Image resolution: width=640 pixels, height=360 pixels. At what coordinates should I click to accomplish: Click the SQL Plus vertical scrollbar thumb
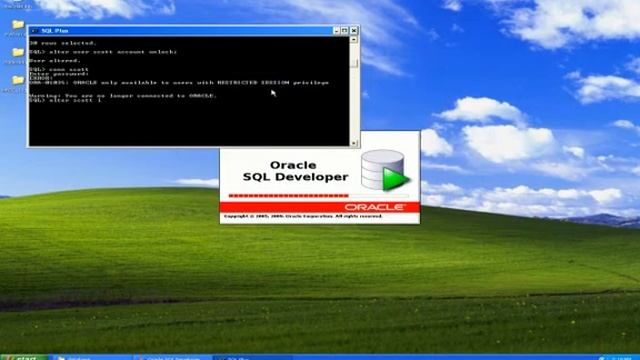coord(354,63)
